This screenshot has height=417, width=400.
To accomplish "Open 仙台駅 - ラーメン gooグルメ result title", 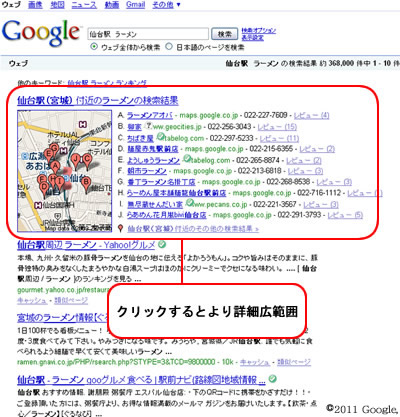I will 141,379.
